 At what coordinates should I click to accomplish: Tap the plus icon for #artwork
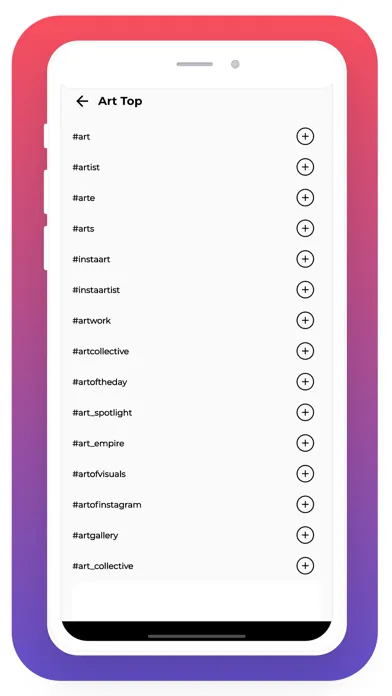click(305, 320)
